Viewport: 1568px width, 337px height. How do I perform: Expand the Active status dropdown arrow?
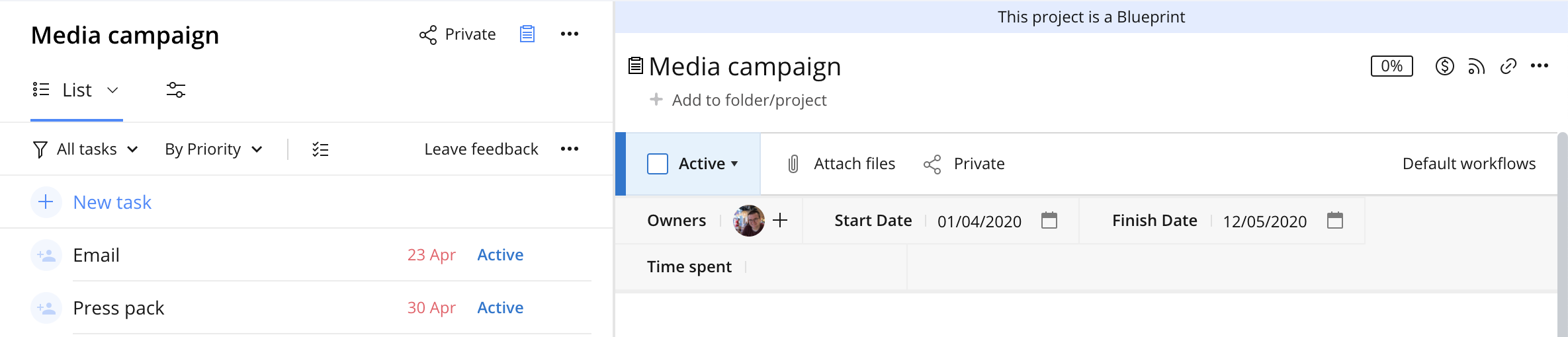coord(734,164)
